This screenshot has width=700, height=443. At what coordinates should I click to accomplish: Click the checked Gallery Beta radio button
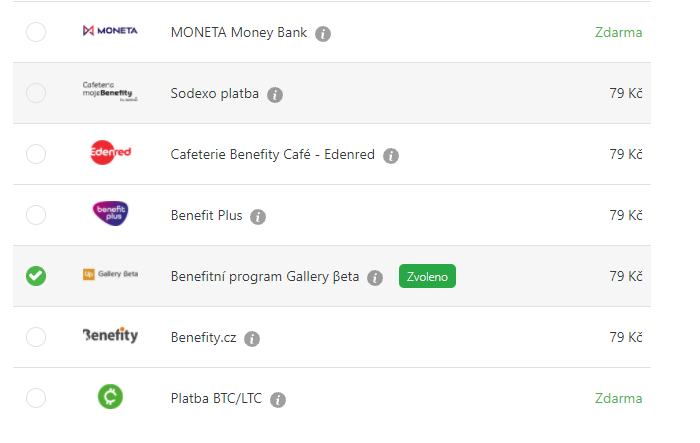36,276
